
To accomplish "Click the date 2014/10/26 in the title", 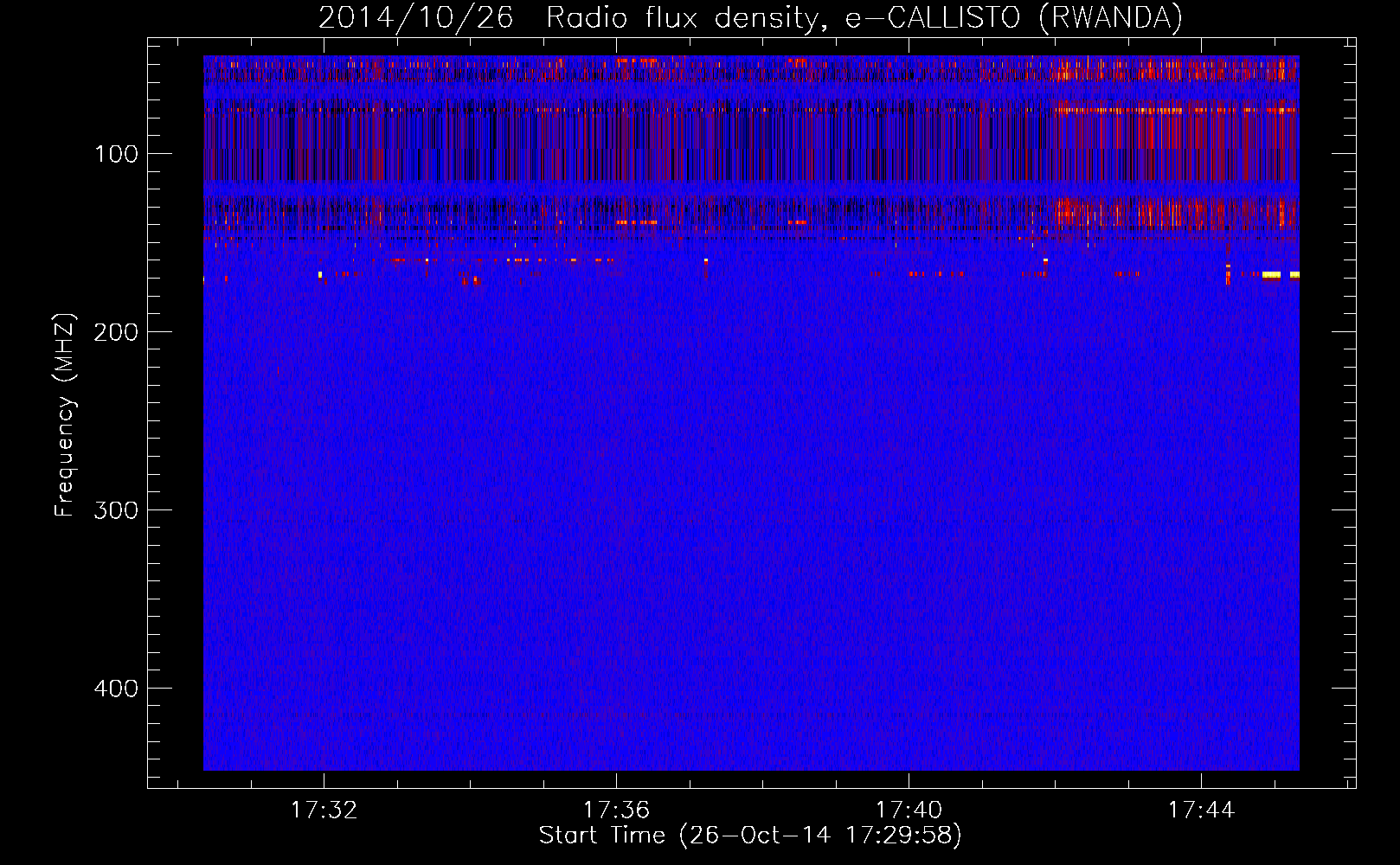I will [416, 17].
